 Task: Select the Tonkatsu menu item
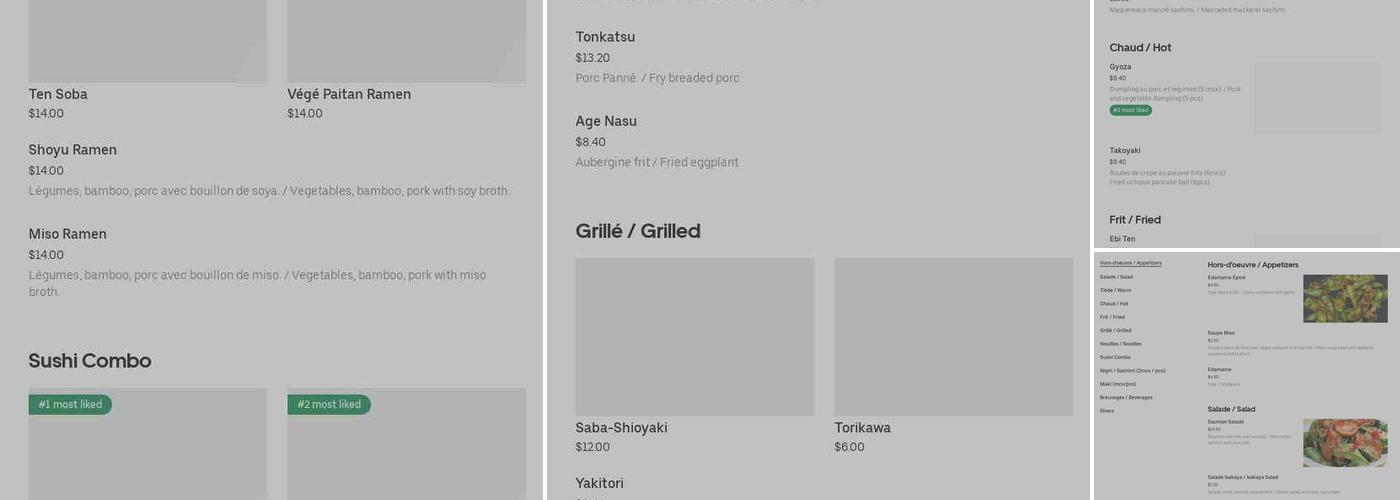tap(605, 37)
